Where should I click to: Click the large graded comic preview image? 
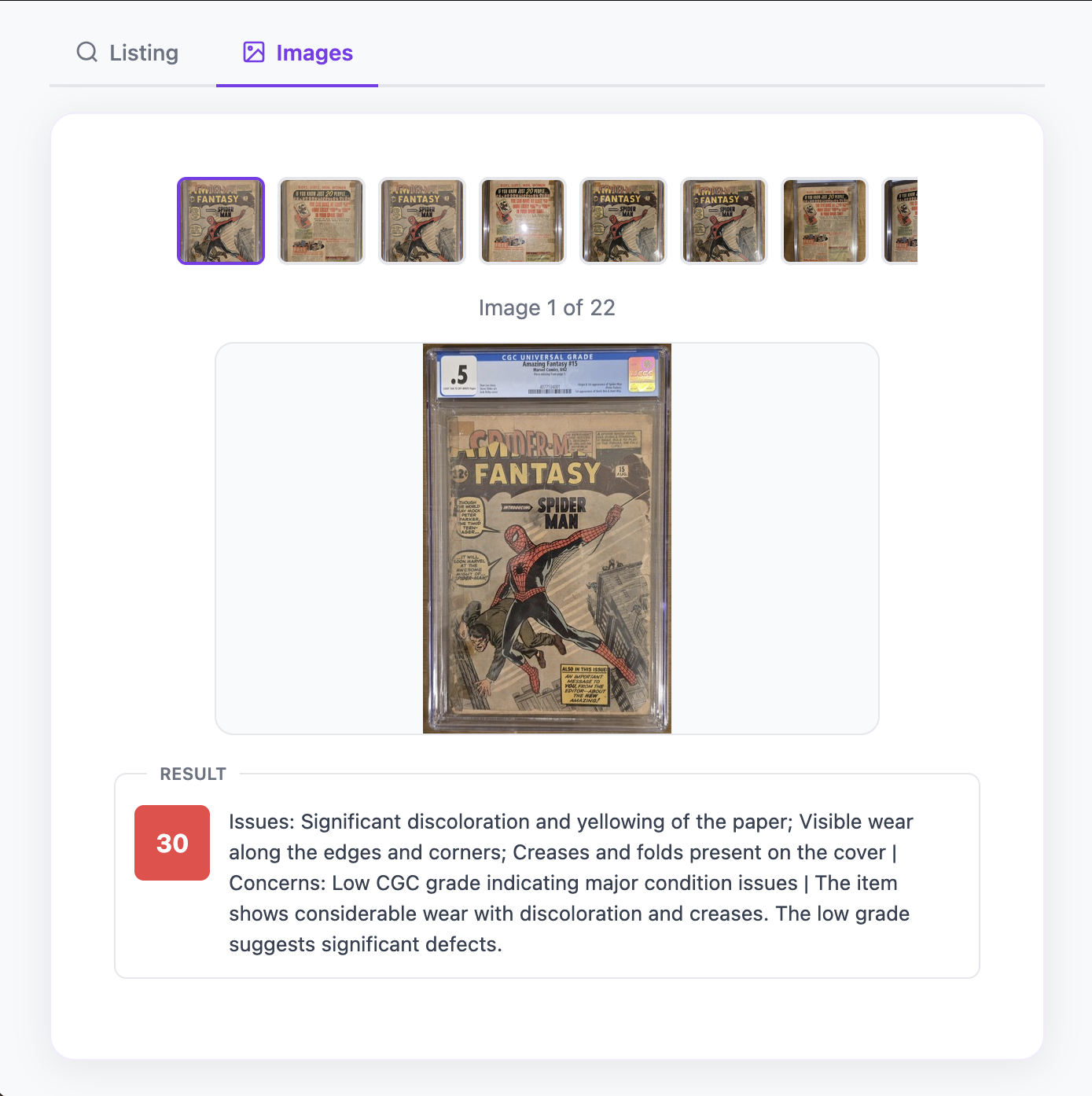coord(547,539)
